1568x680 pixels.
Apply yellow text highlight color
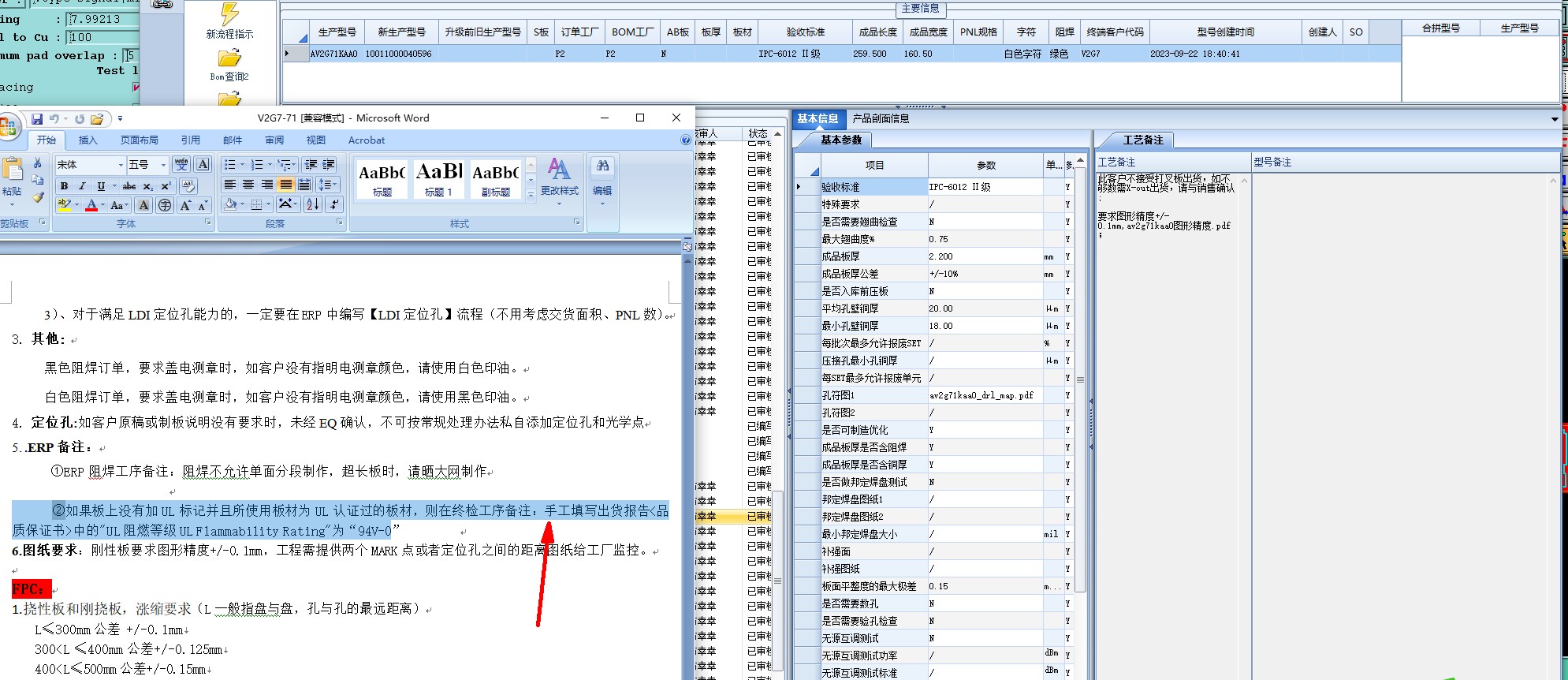coord(63,205)
